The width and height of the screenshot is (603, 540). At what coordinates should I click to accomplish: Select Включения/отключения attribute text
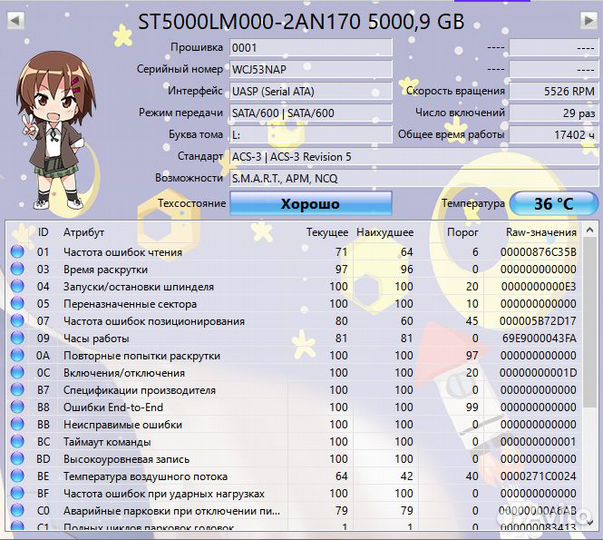click(x=124, y=373)
